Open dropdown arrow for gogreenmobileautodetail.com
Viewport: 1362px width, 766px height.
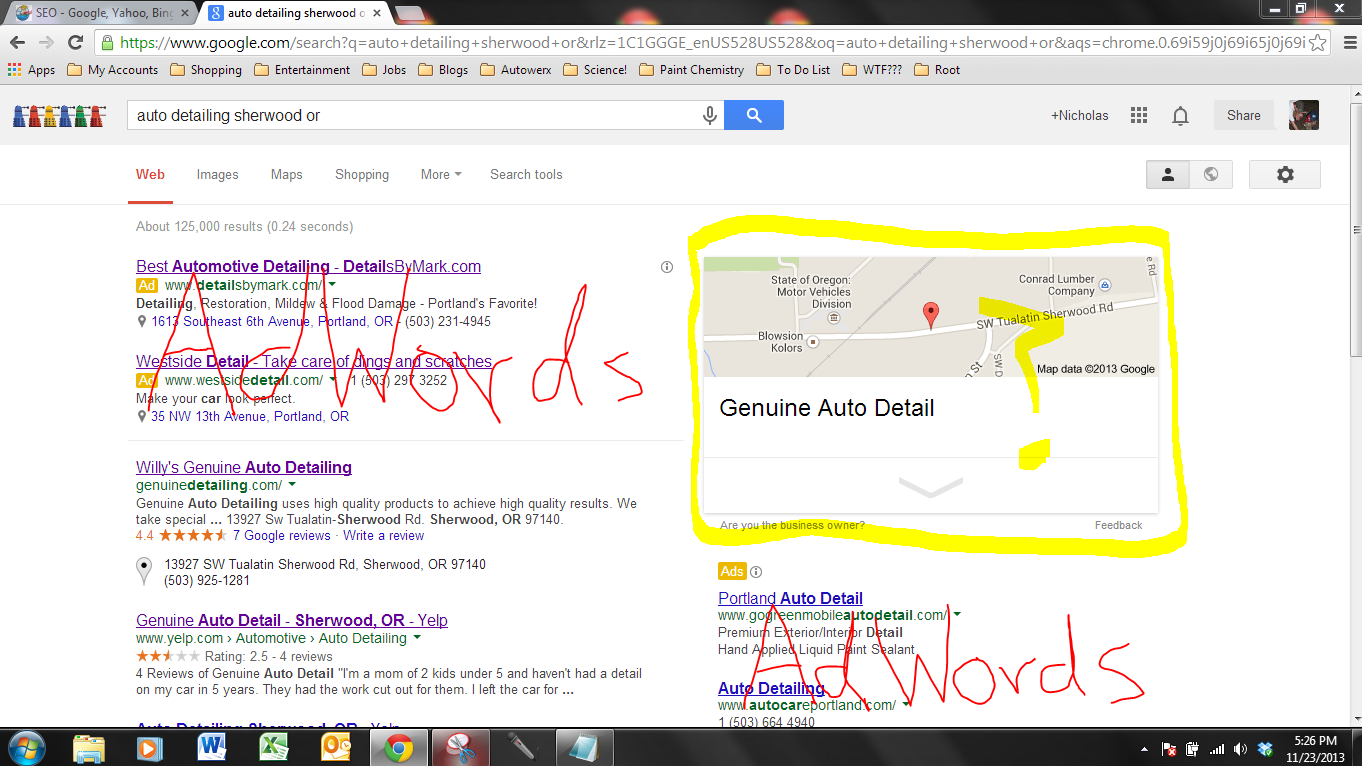(x=956, y=615)
